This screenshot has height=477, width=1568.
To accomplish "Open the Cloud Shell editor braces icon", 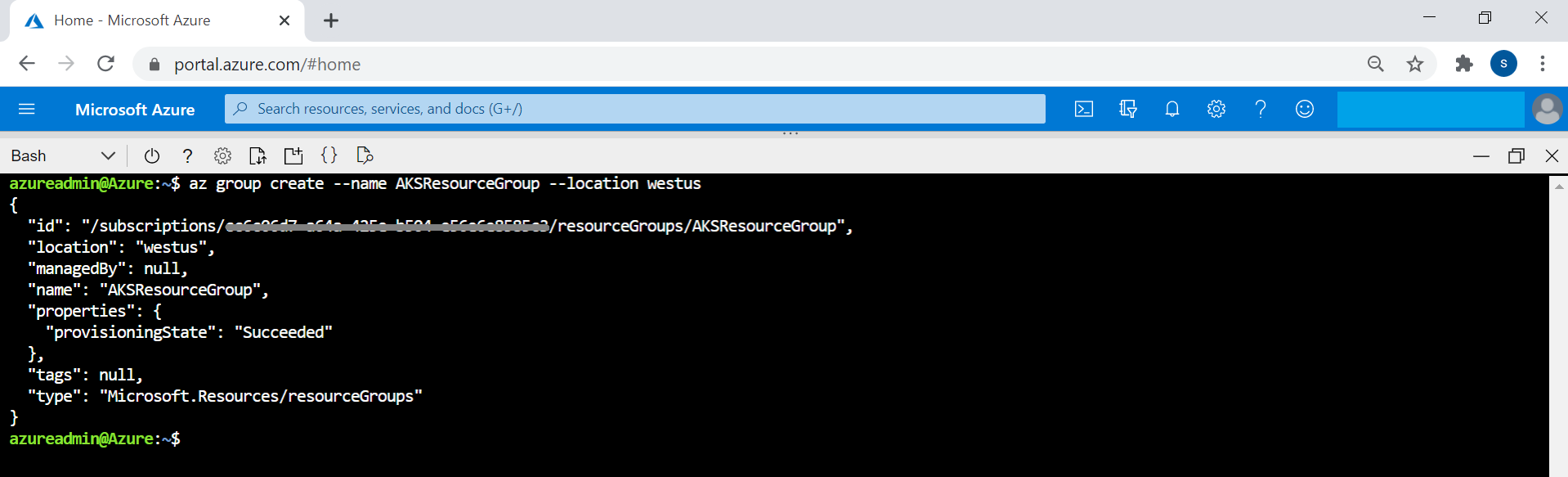I will 329,155.
